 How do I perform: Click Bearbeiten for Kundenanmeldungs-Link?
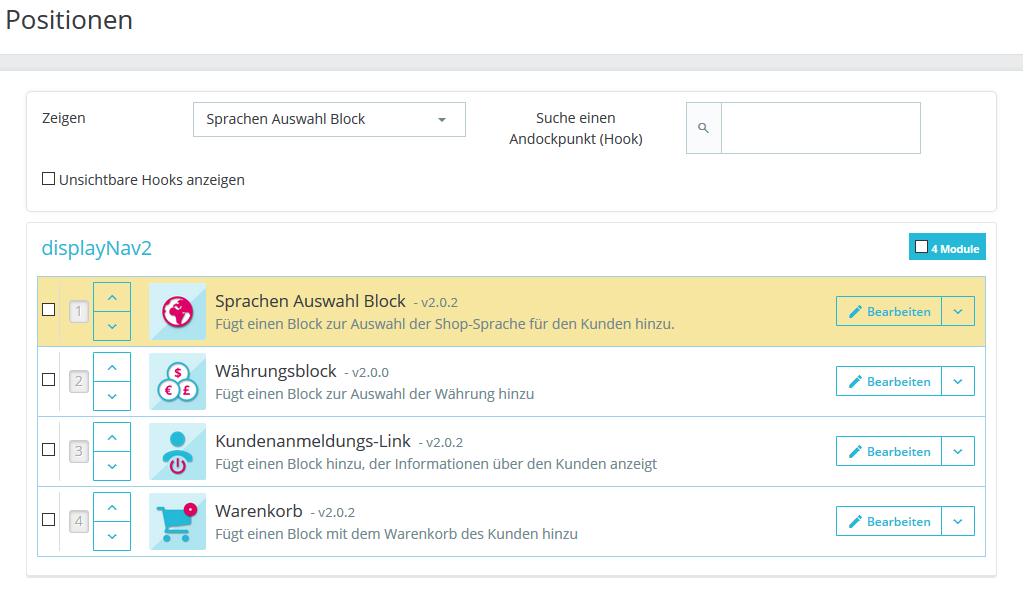point(889,451)
